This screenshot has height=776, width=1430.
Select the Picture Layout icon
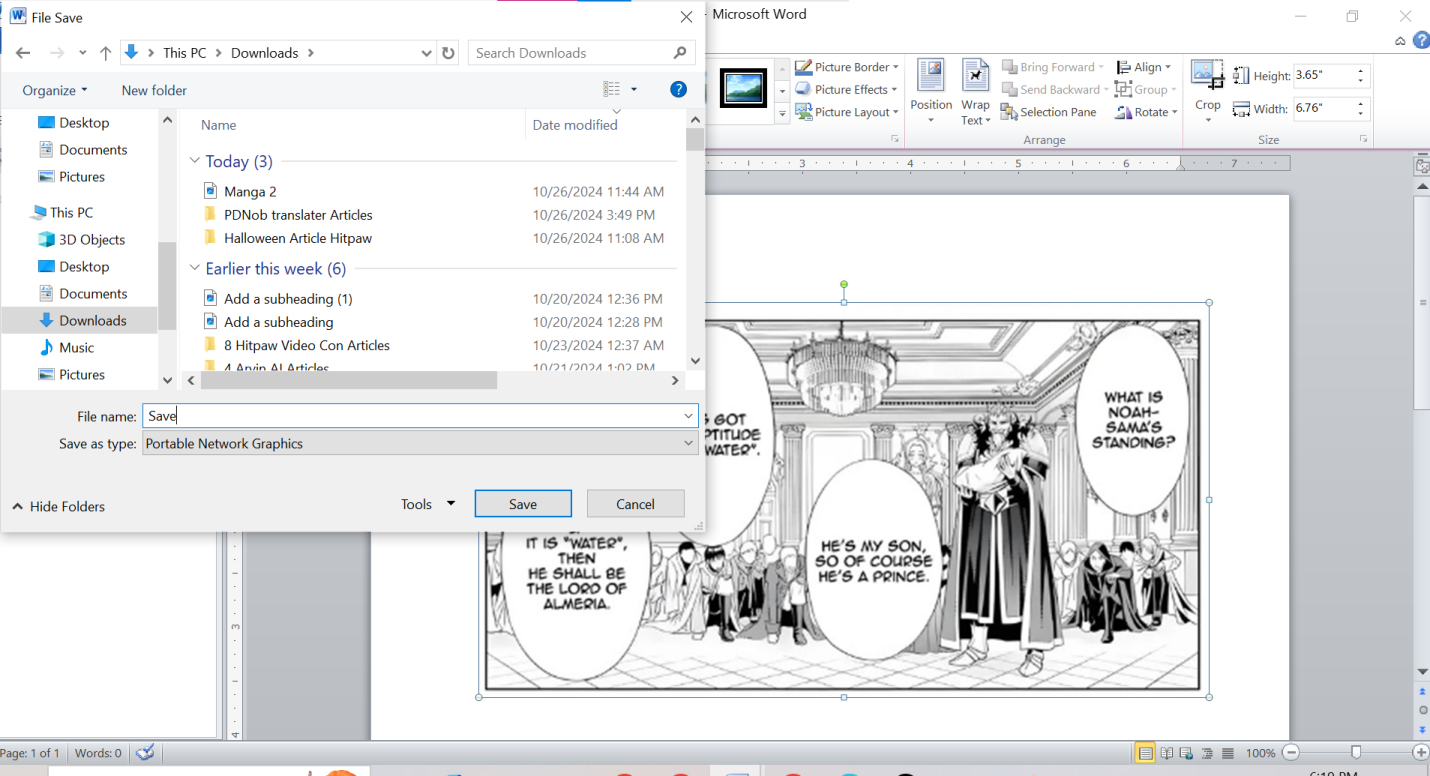(x=846, y=111)
